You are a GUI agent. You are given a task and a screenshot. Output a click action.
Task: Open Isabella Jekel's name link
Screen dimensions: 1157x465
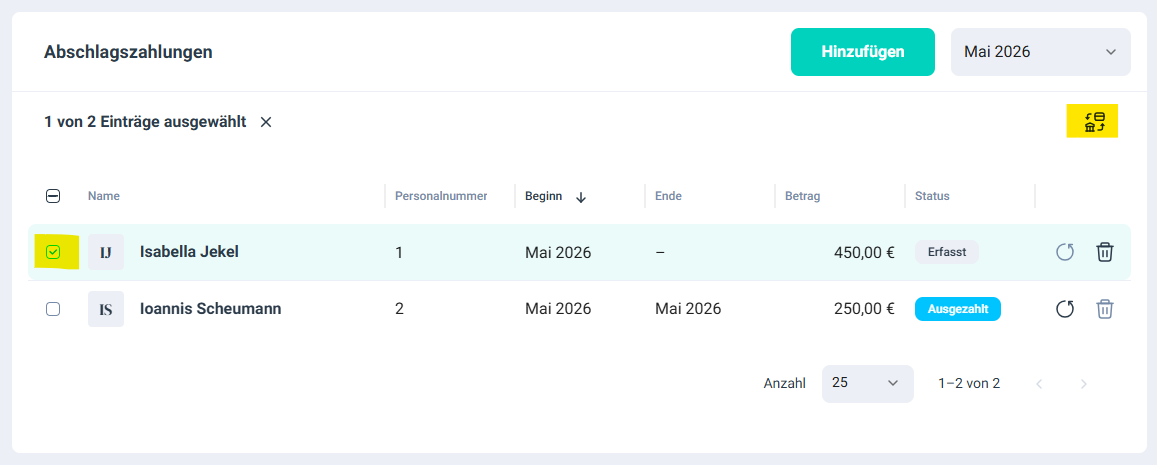coord(189,252)
